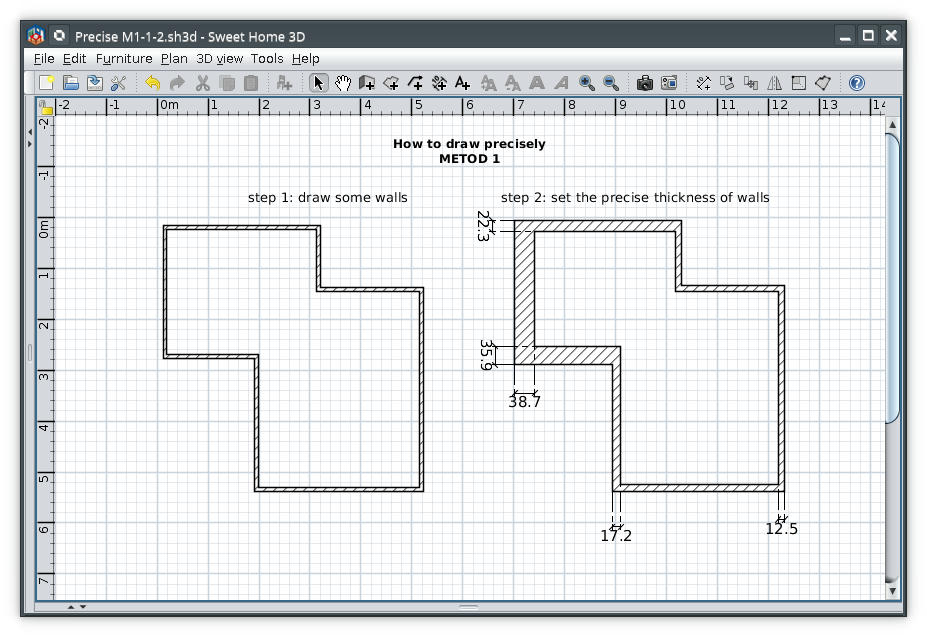Image resolution: width=927 pixels, height=637 pixels.
Task: Choose the Create dimensions tool
Action: click(x=439, y=83)
